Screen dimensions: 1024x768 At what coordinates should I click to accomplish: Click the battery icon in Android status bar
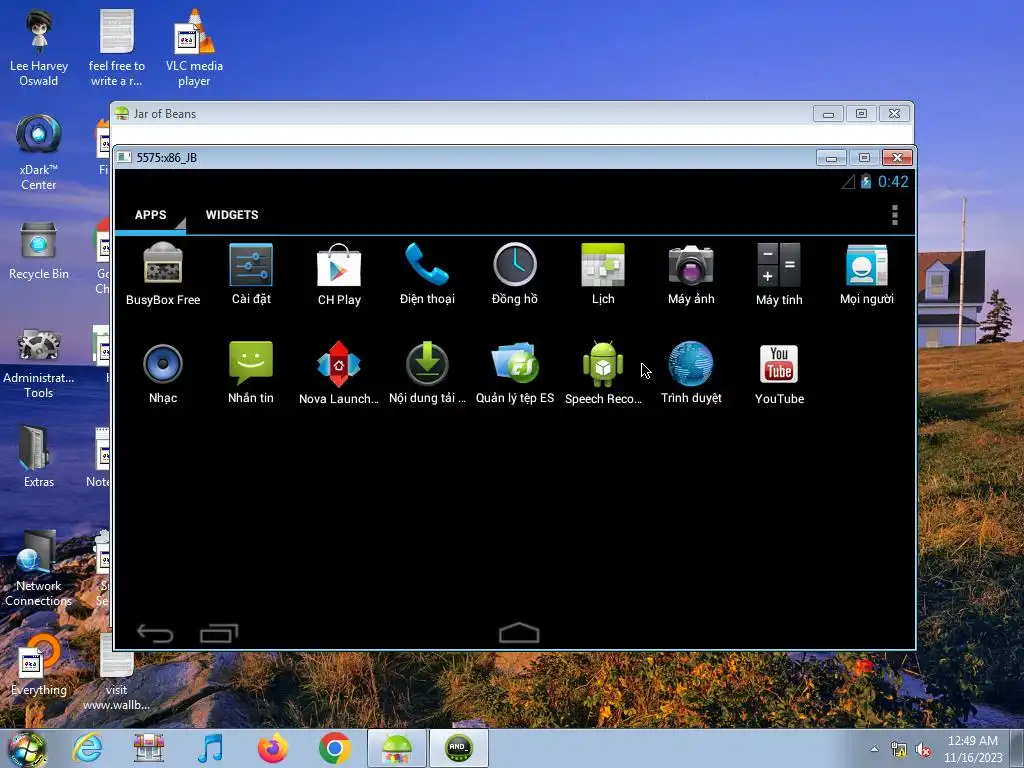(x=866, y=182)
